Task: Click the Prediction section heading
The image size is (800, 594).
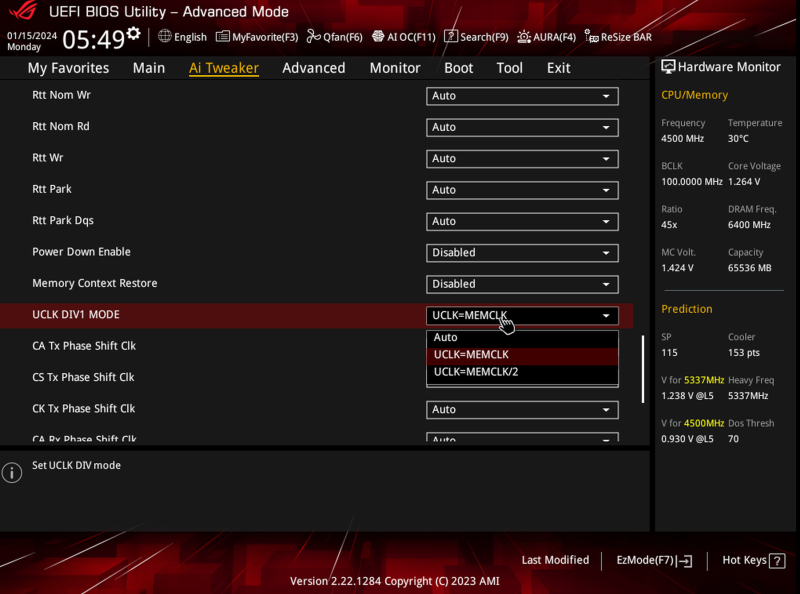Action: click(687, 309)
